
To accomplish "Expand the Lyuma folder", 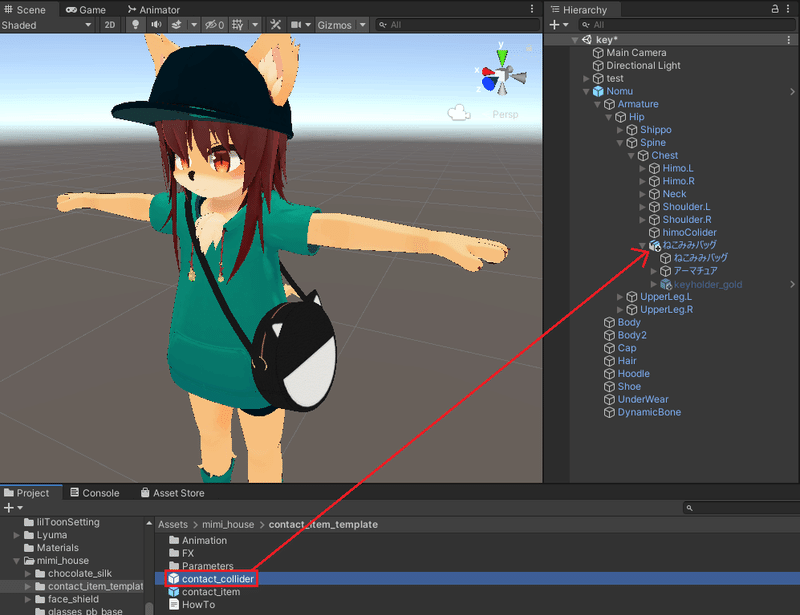I will [x=17, y=535].
